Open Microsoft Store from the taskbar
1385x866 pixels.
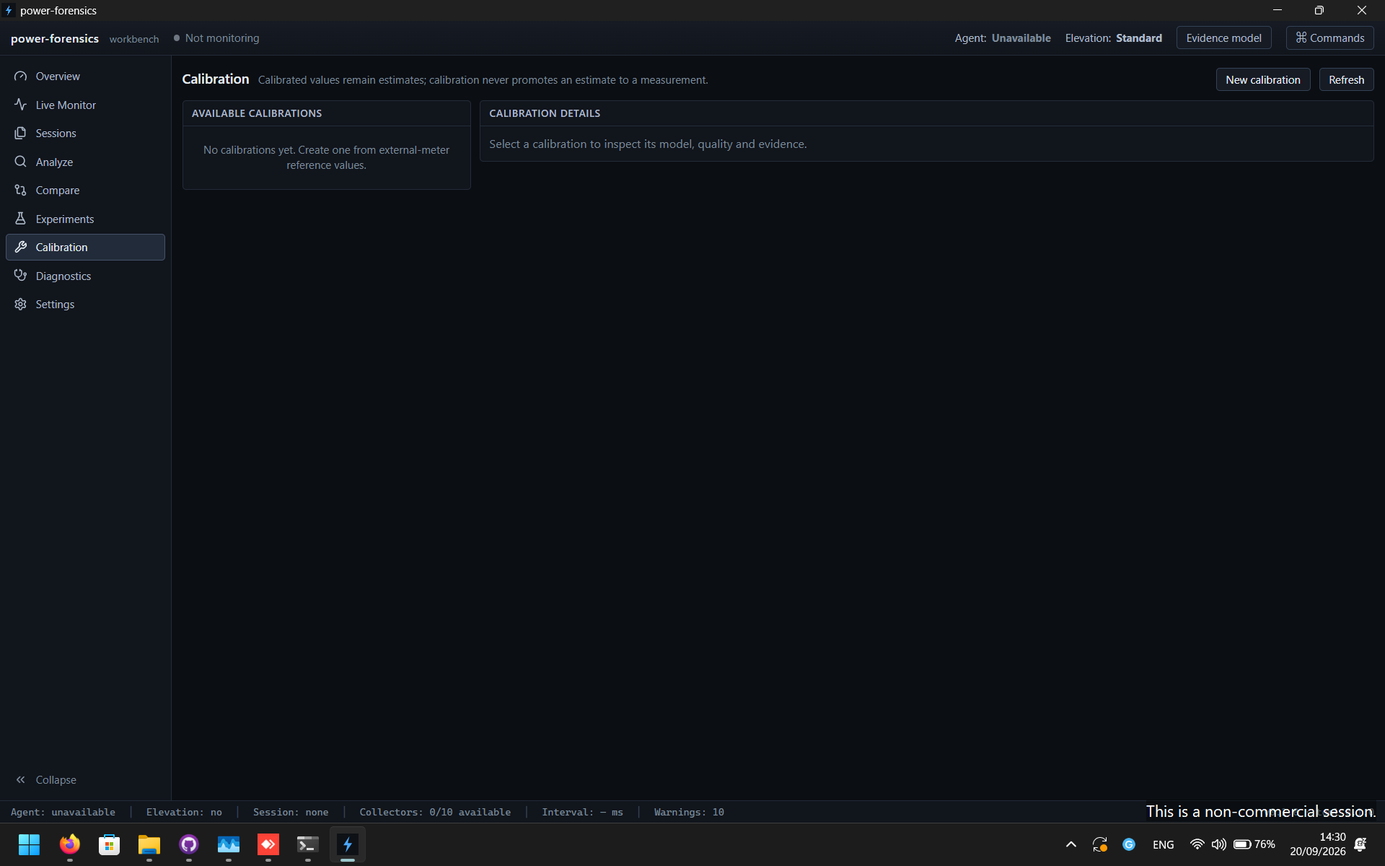click(x=109, y=845)
